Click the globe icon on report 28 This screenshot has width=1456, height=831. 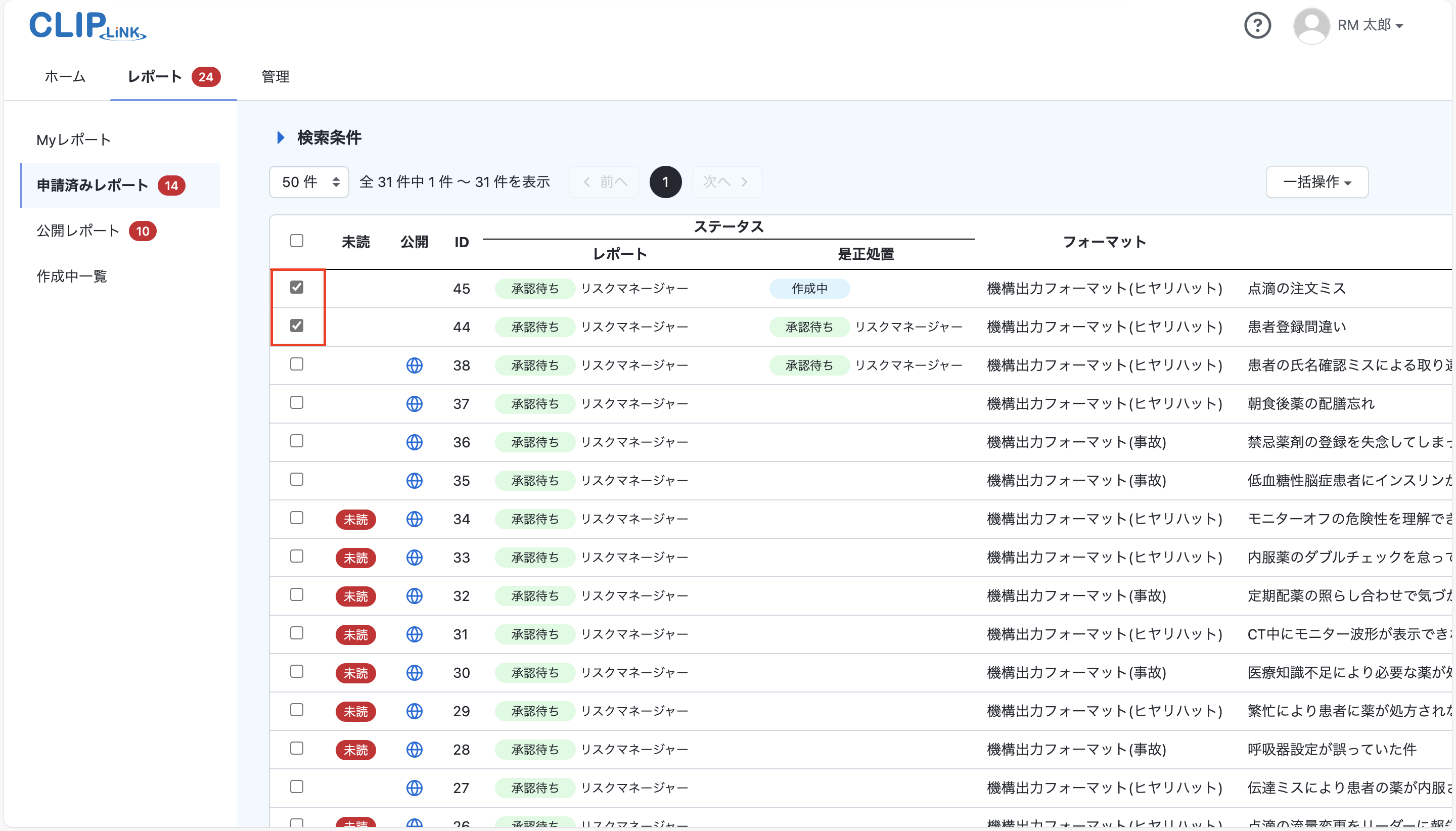click(415, 750)
